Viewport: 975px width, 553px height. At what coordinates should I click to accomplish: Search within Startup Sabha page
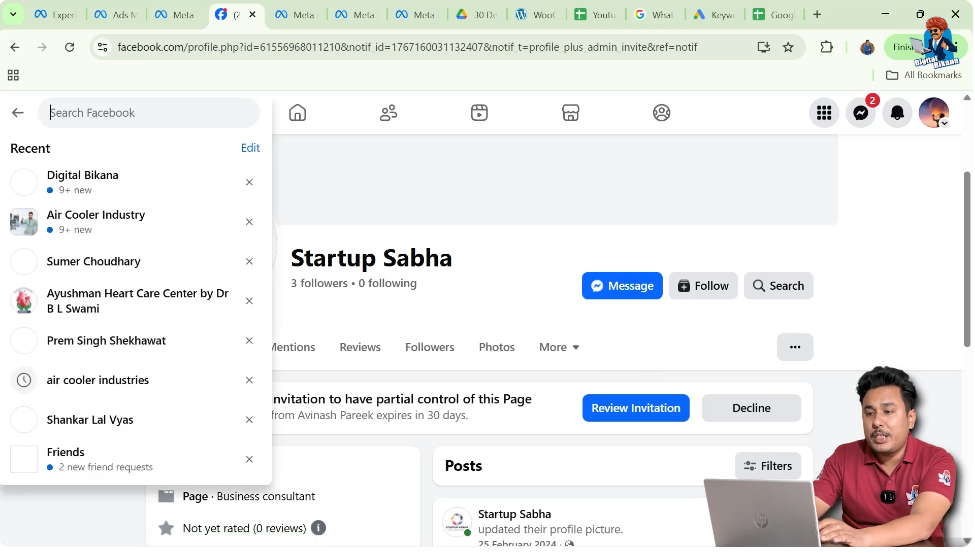click(x=779, y=286)
